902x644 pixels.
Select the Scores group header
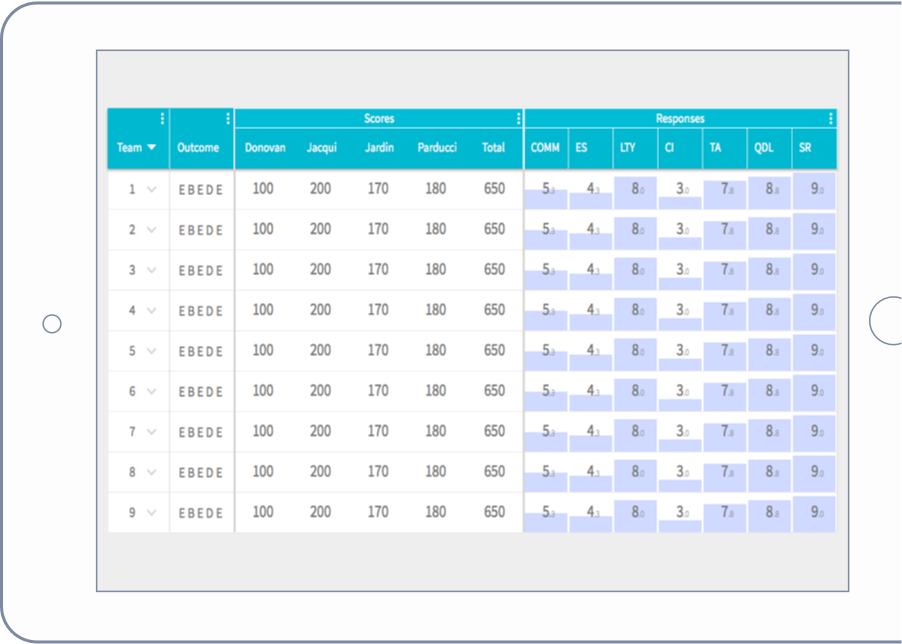pos(378,119)
